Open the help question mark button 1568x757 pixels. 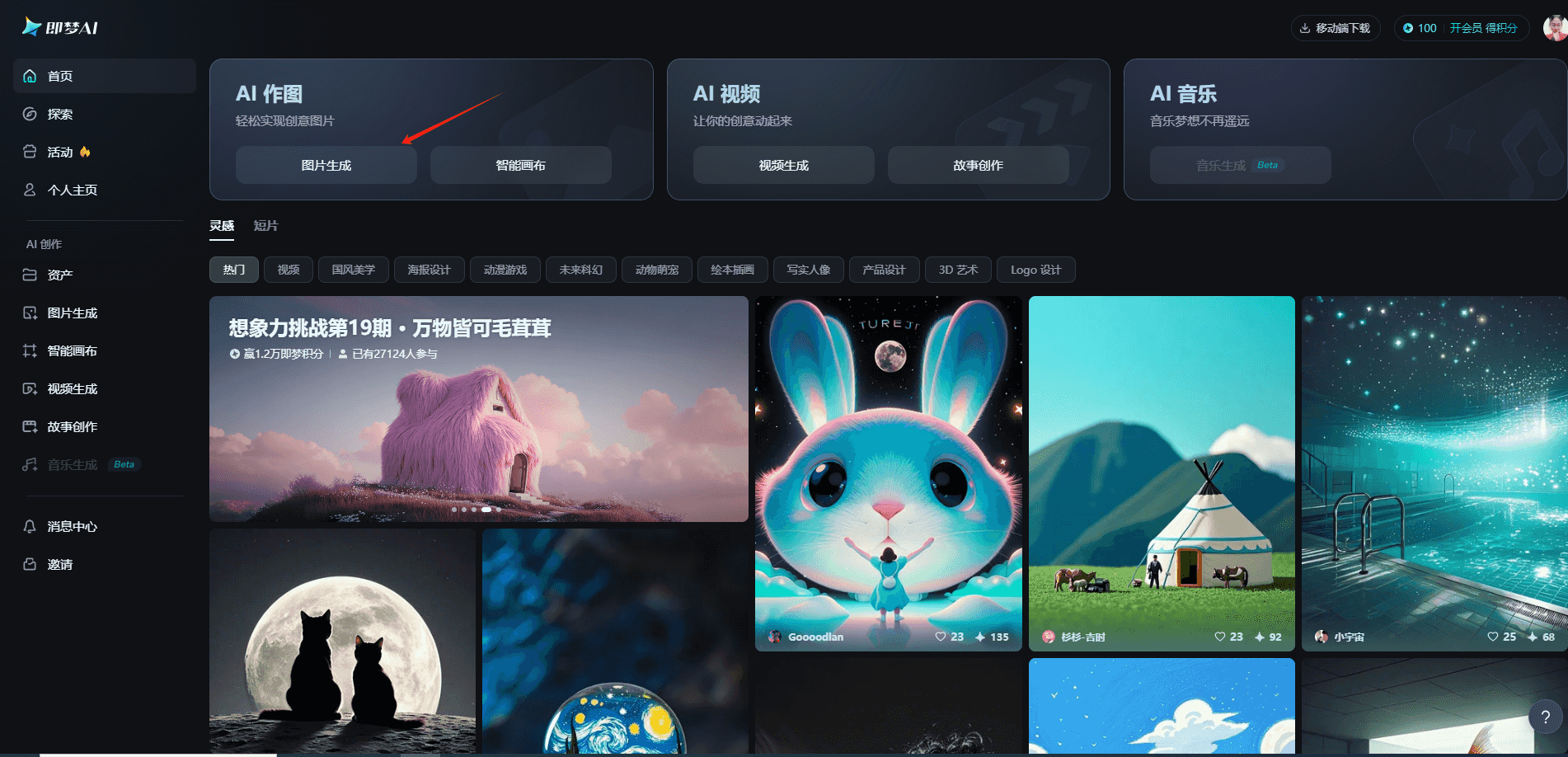[x=1546, y=717]
